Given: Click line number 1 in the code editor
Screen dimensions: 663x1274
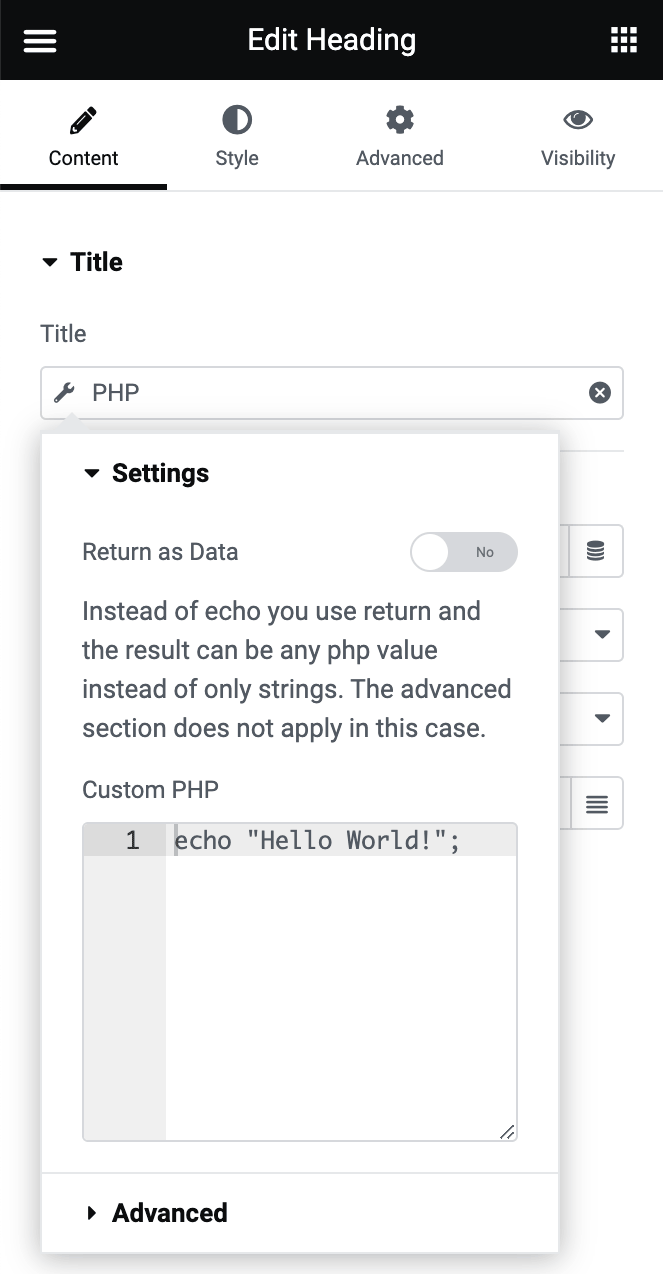Looking at the screenshot, I should point(132,840).
